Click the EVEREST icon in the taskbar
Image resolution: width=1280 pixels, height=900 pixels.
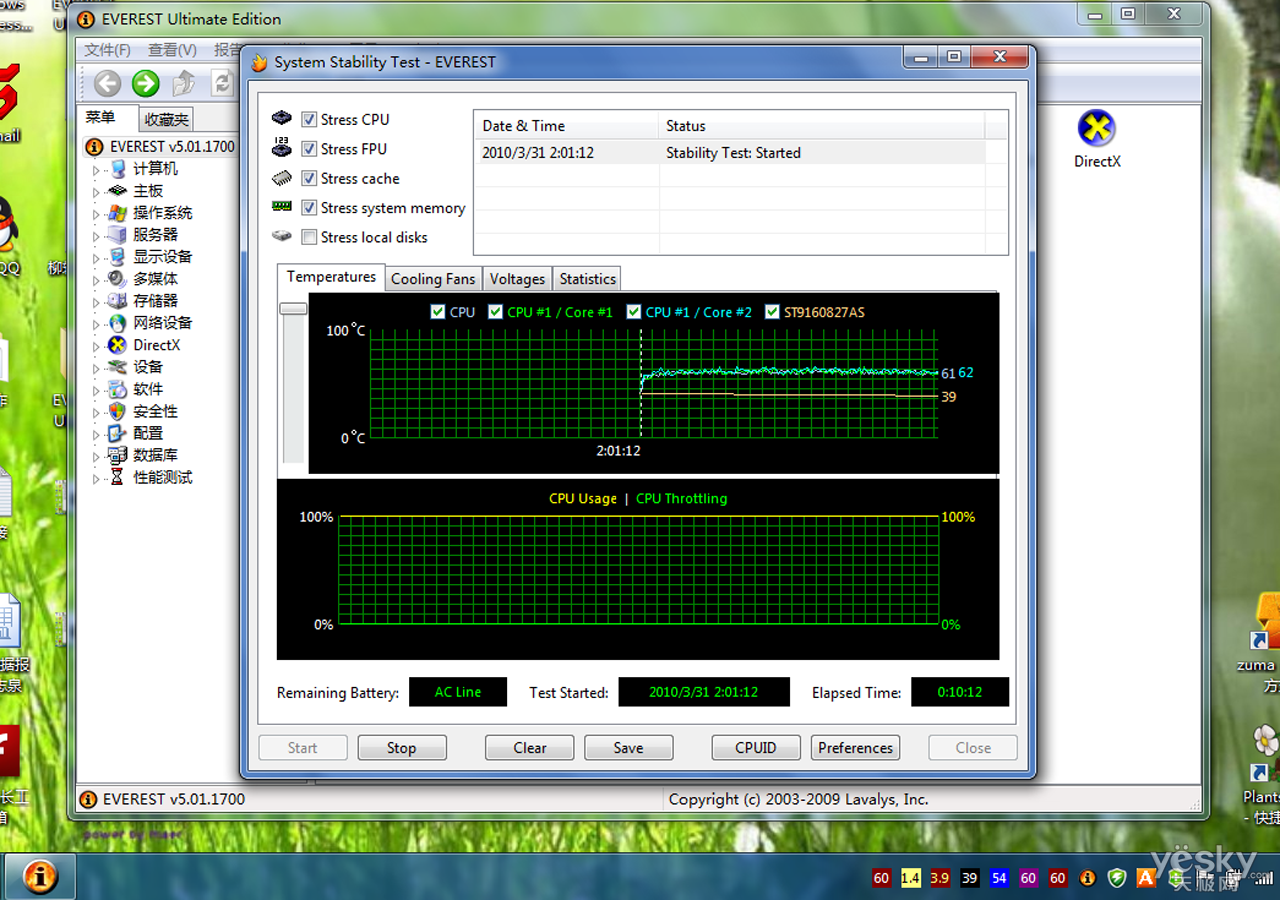click(x=40, y=877)
